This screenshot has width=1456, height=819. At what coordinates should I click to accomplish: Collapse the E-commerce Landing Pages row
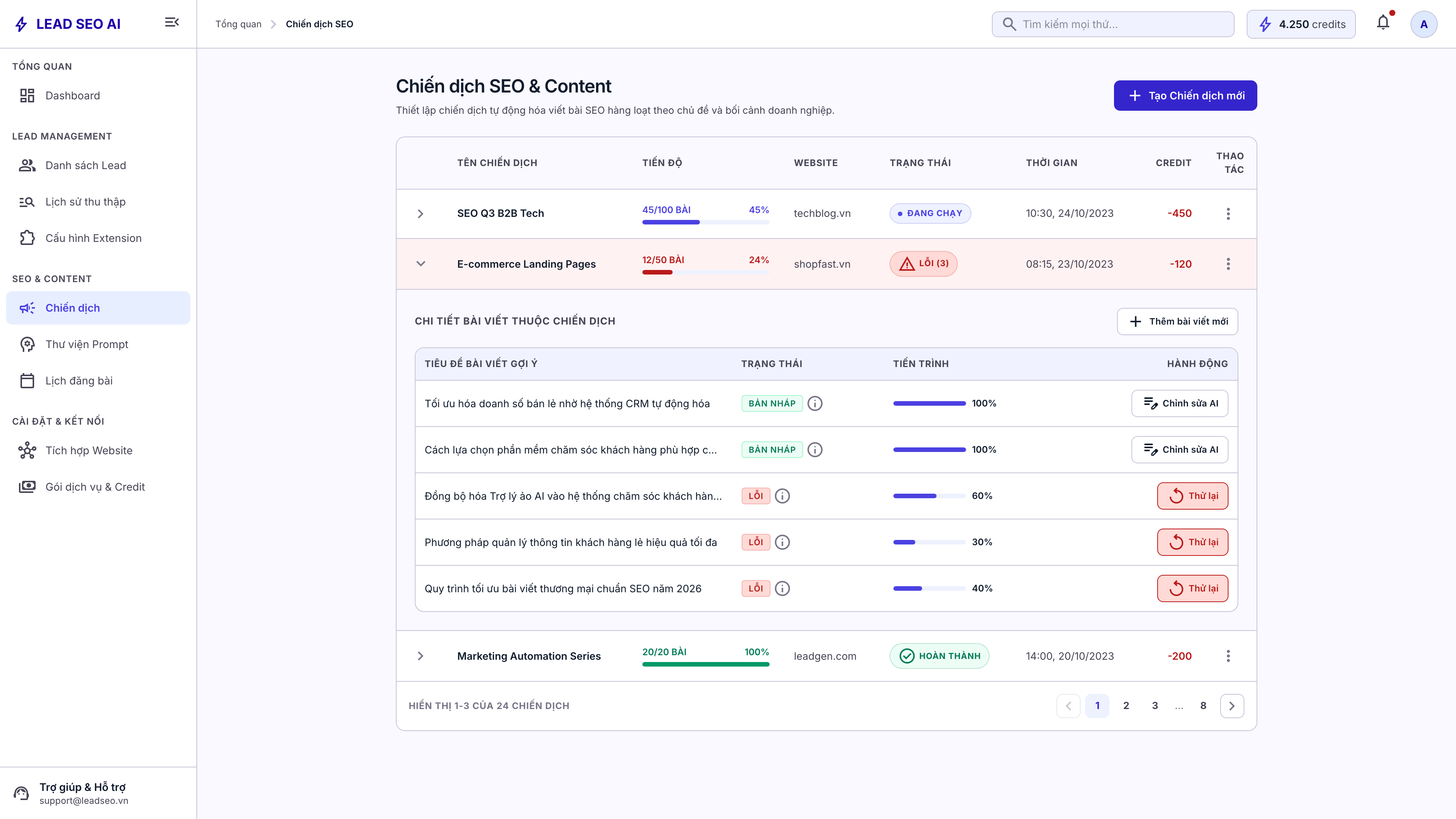point(420,264)
